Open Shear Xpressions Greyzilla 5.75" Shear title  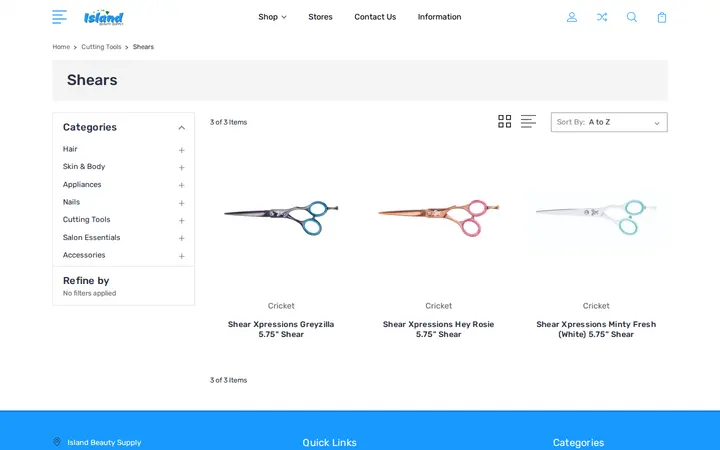coord(281,329)
